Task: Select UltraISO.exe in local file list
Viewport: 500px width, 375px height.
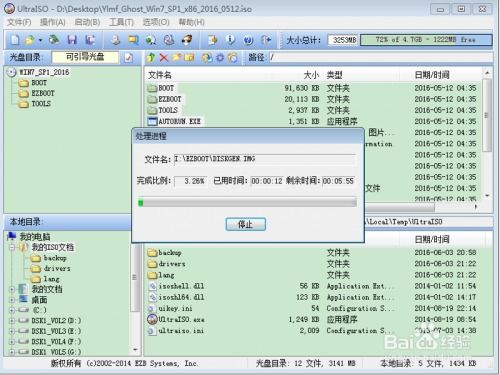Action: [x=176, y=319]
